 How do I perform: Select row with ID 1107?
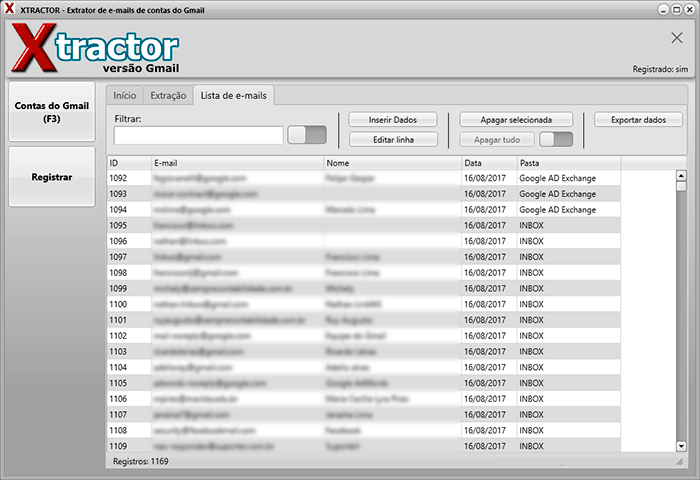point(363,415)
